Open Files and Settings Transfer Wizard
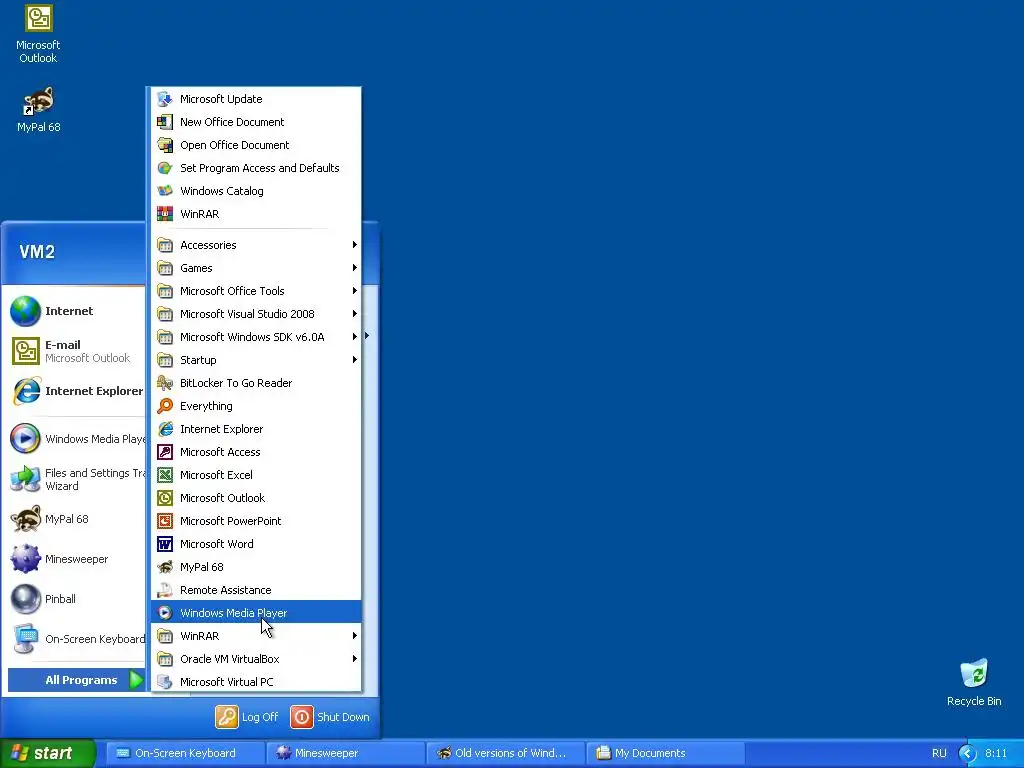 coord(77,479)
